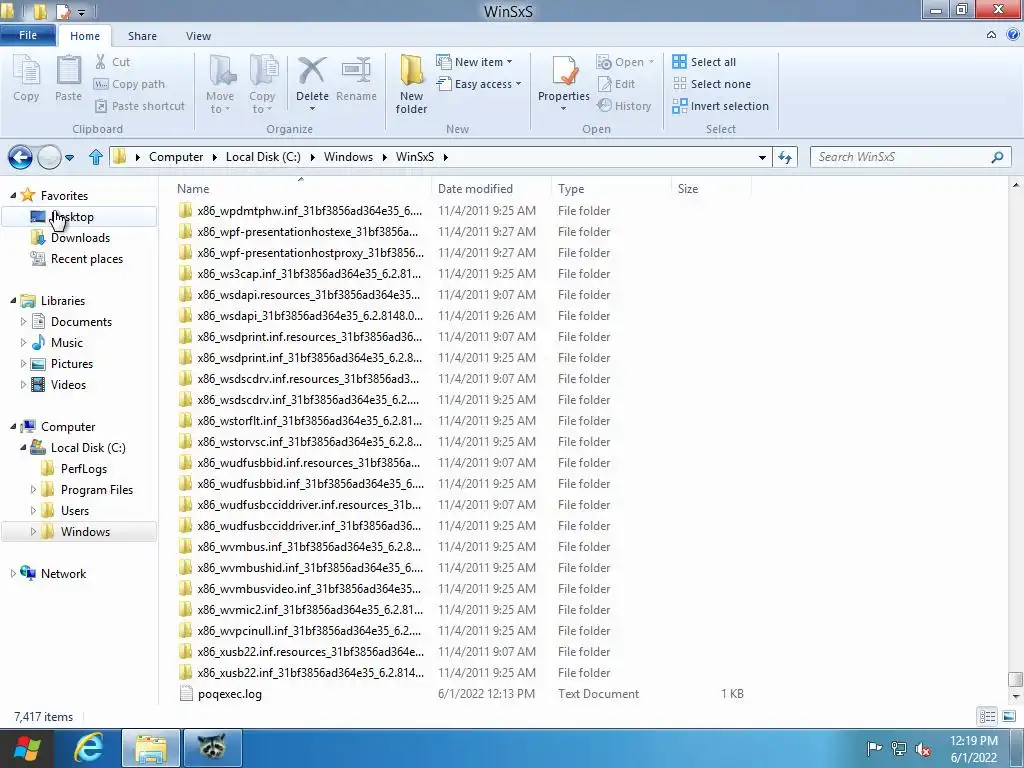Click the Rename icon

(x=356, y=71)
